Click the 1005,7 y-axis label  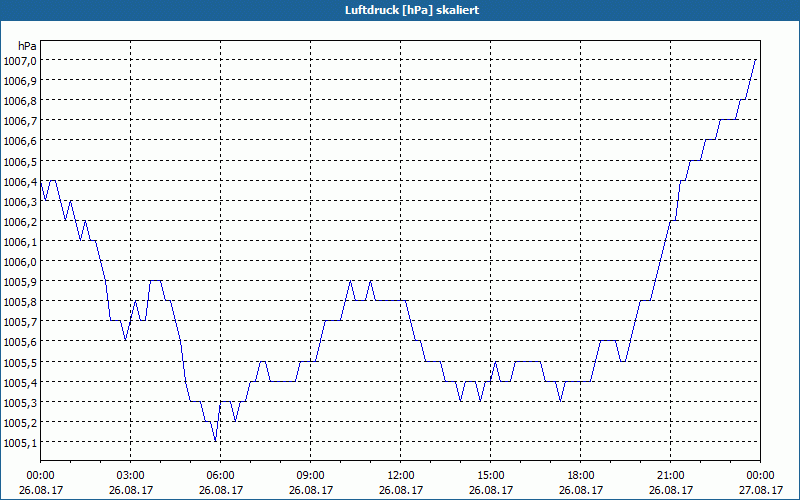20,322
